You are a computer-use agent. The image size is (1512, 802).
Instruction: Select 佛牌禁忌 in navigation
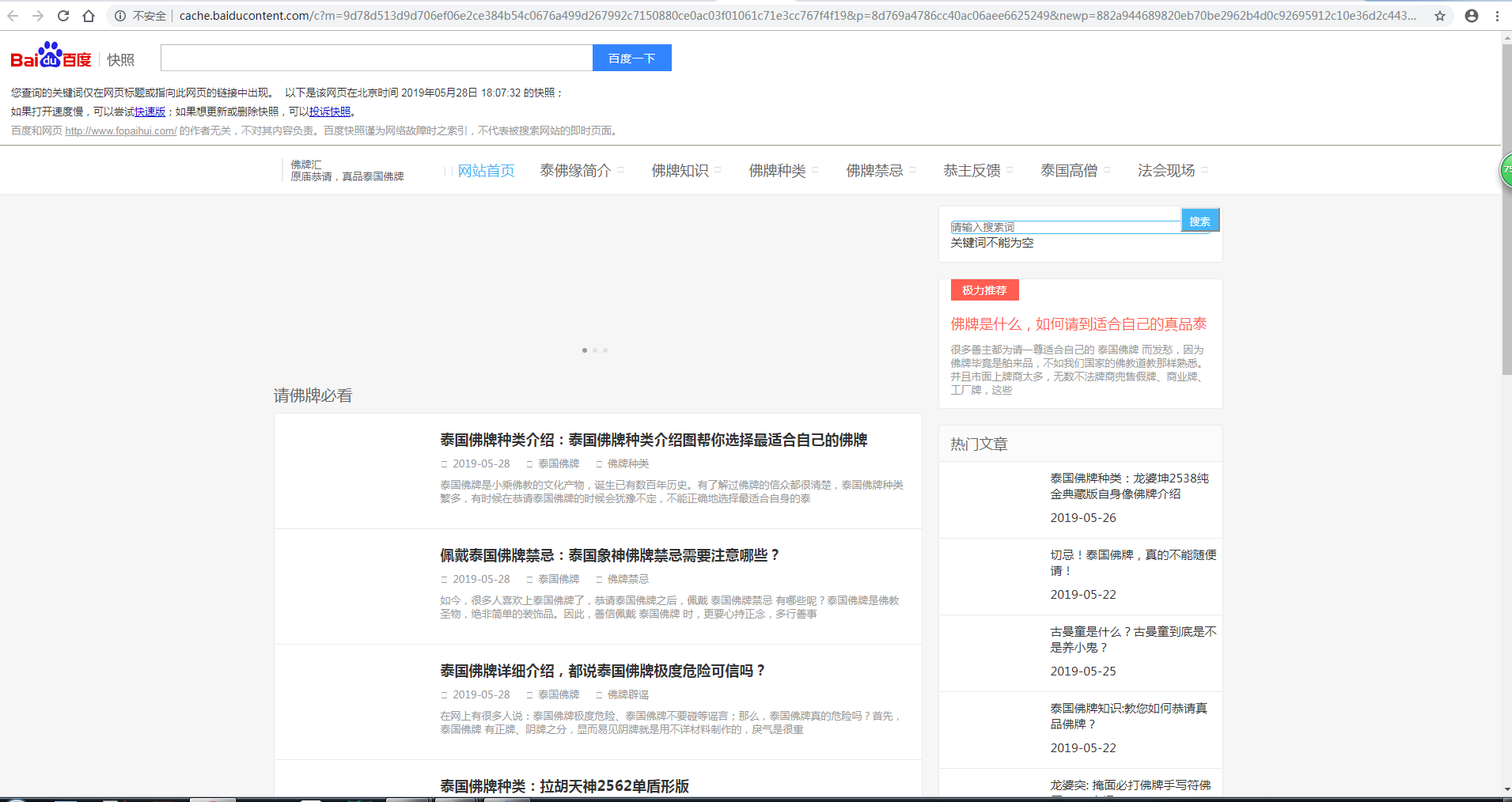pyautogui.click(x=874, y=170)
